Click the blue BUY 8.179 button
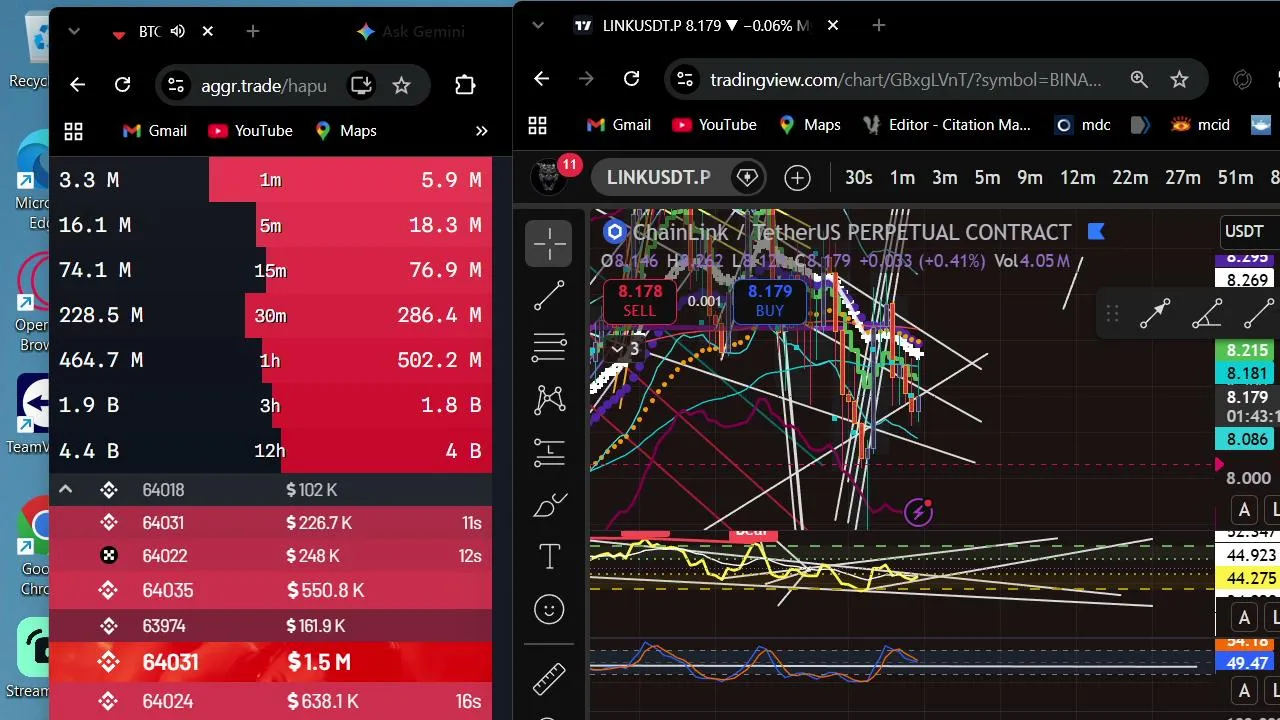Screen dimensions: 1280x720 point(769,301)
